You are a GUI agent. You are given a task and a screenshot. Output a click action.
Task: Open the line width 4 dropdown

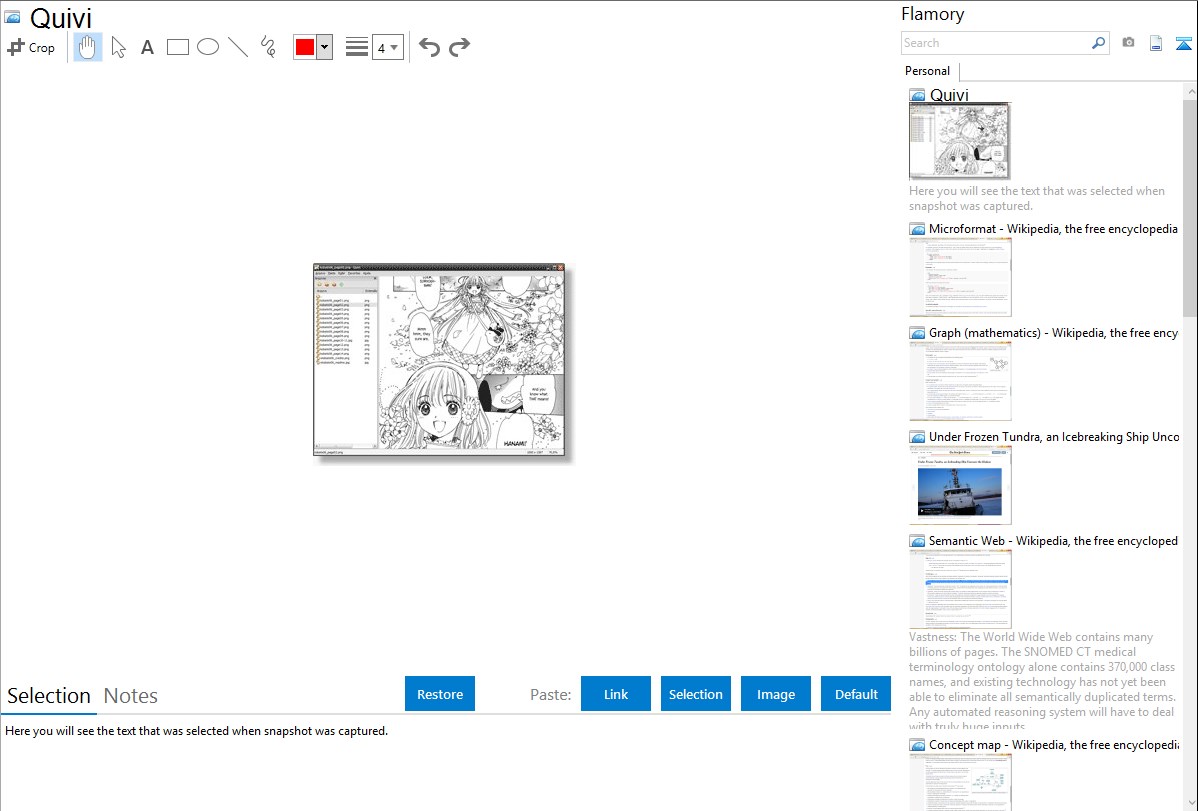[387, 47]
